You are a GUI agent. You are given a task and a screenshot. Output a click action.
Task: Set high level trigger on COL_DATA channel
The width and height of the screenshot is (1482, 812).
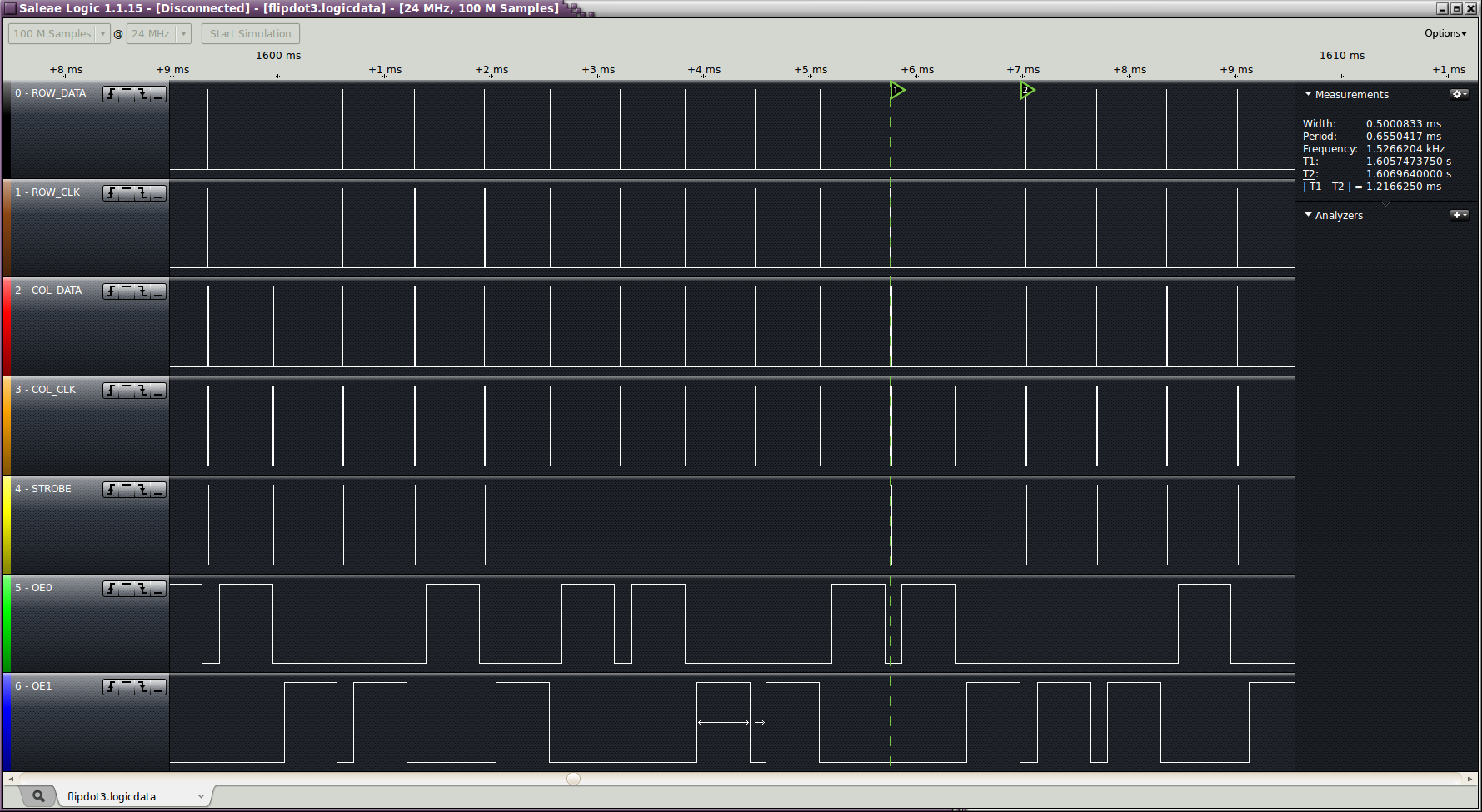127,291
